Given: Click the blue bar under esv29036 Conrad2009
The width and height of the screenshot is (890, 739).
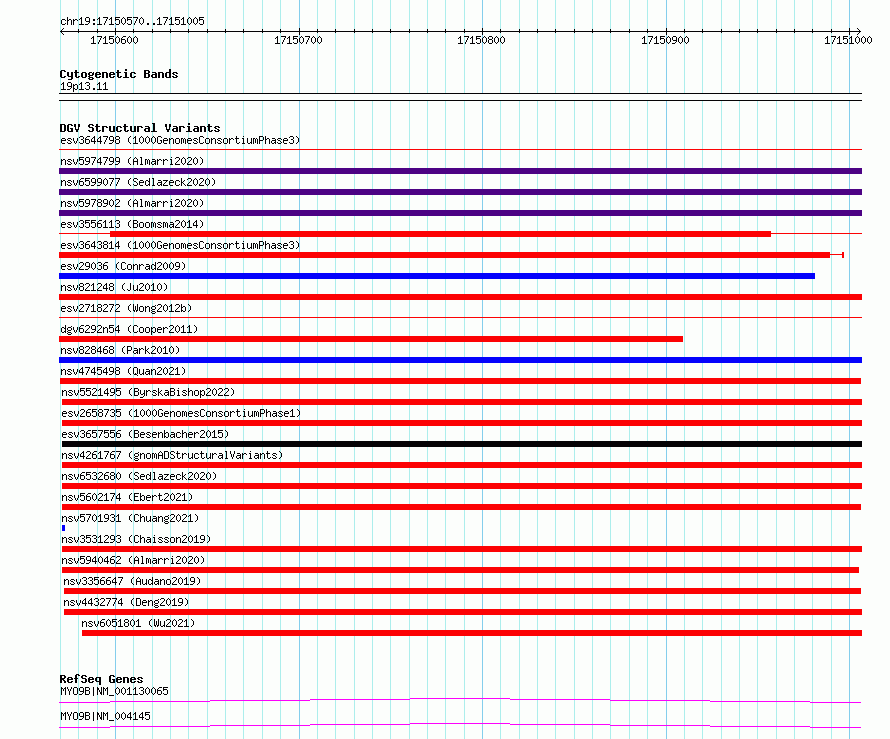Looking at the screenshot, I should tap(437, 276).
